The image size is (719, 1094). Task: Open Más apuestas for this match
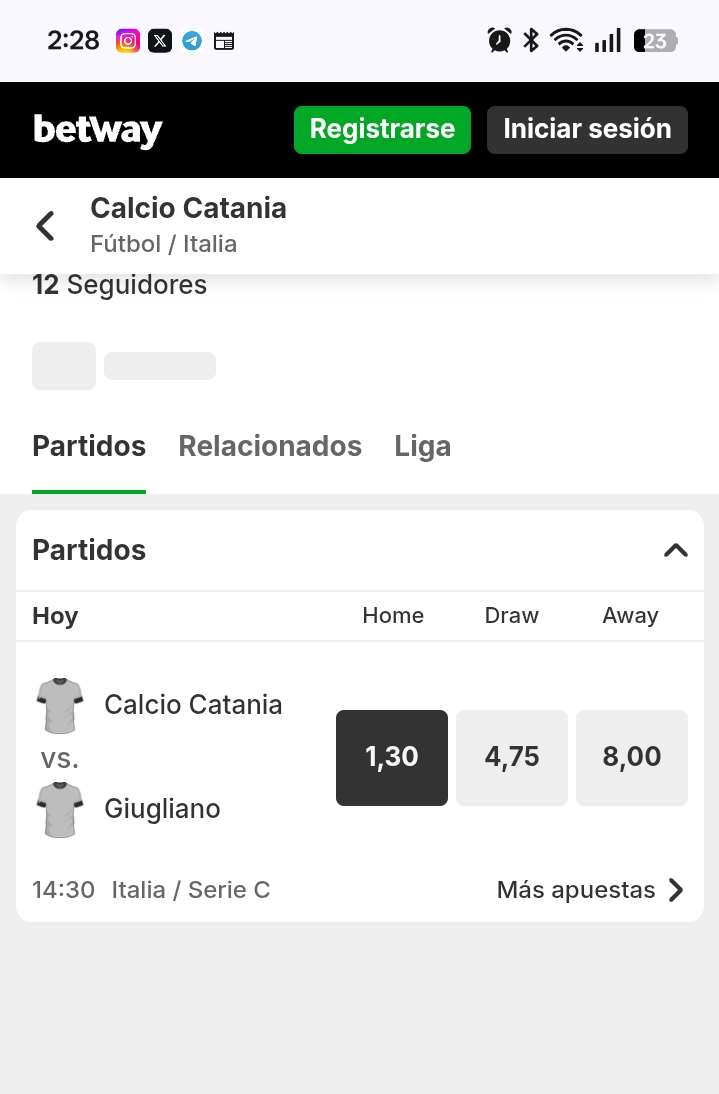[x=591, y=890]
